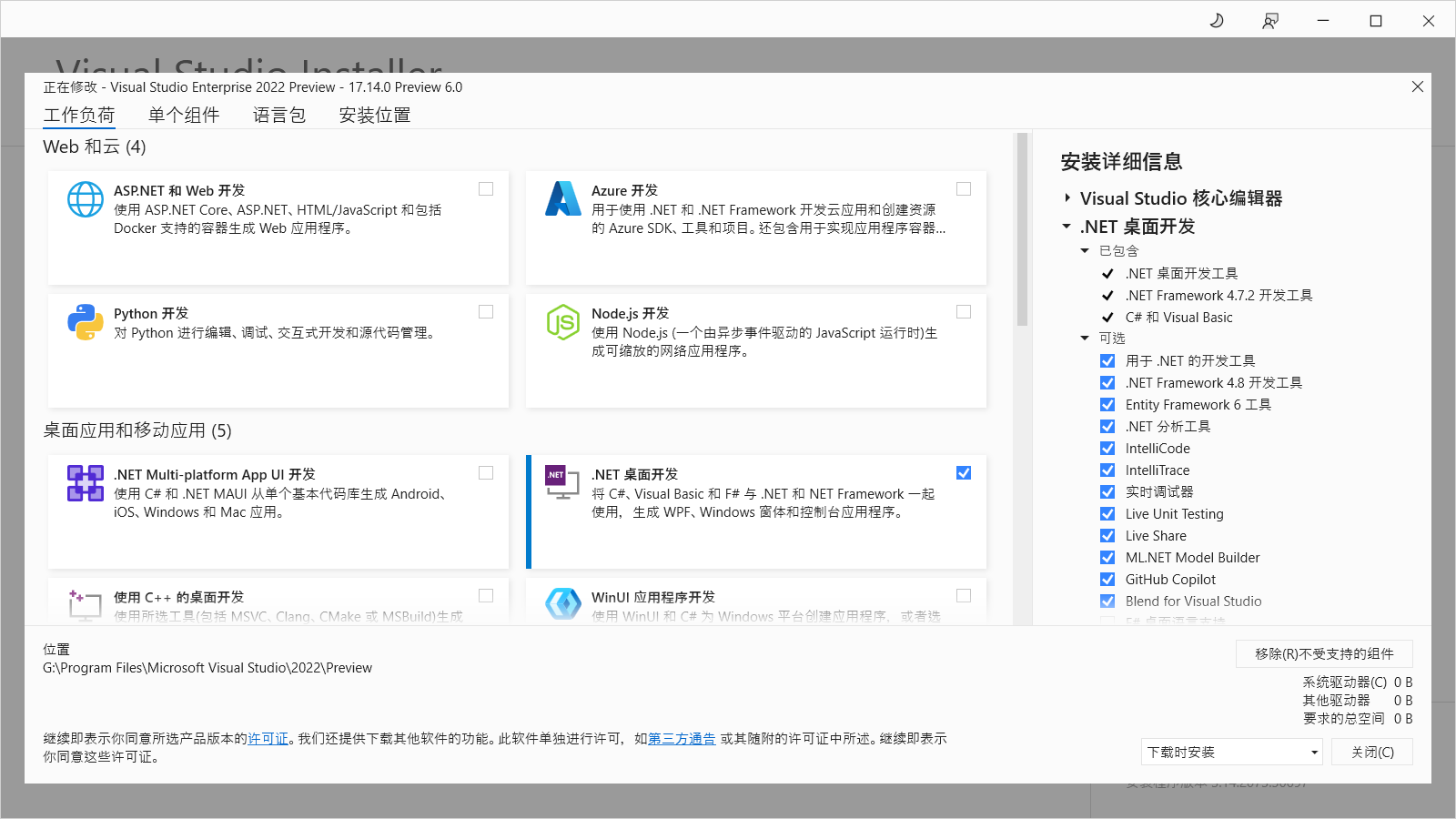Uncheck the 实时调试器 component
Screen dimensions: 1456x819
[1107, 492]
